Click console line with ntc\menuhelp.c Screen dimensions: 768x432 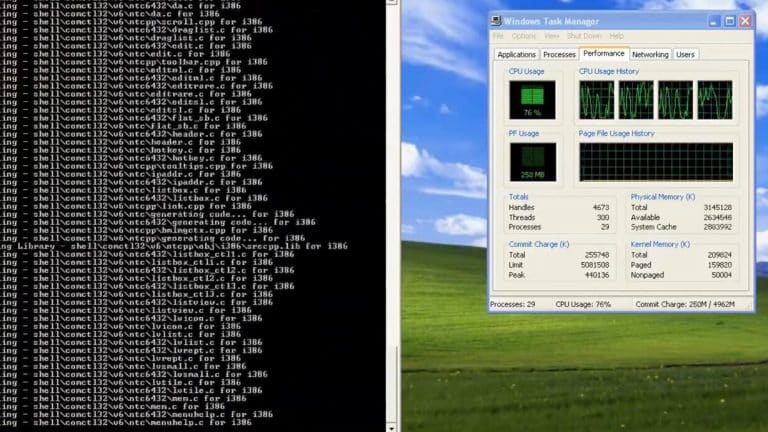(x=126, y=422)
